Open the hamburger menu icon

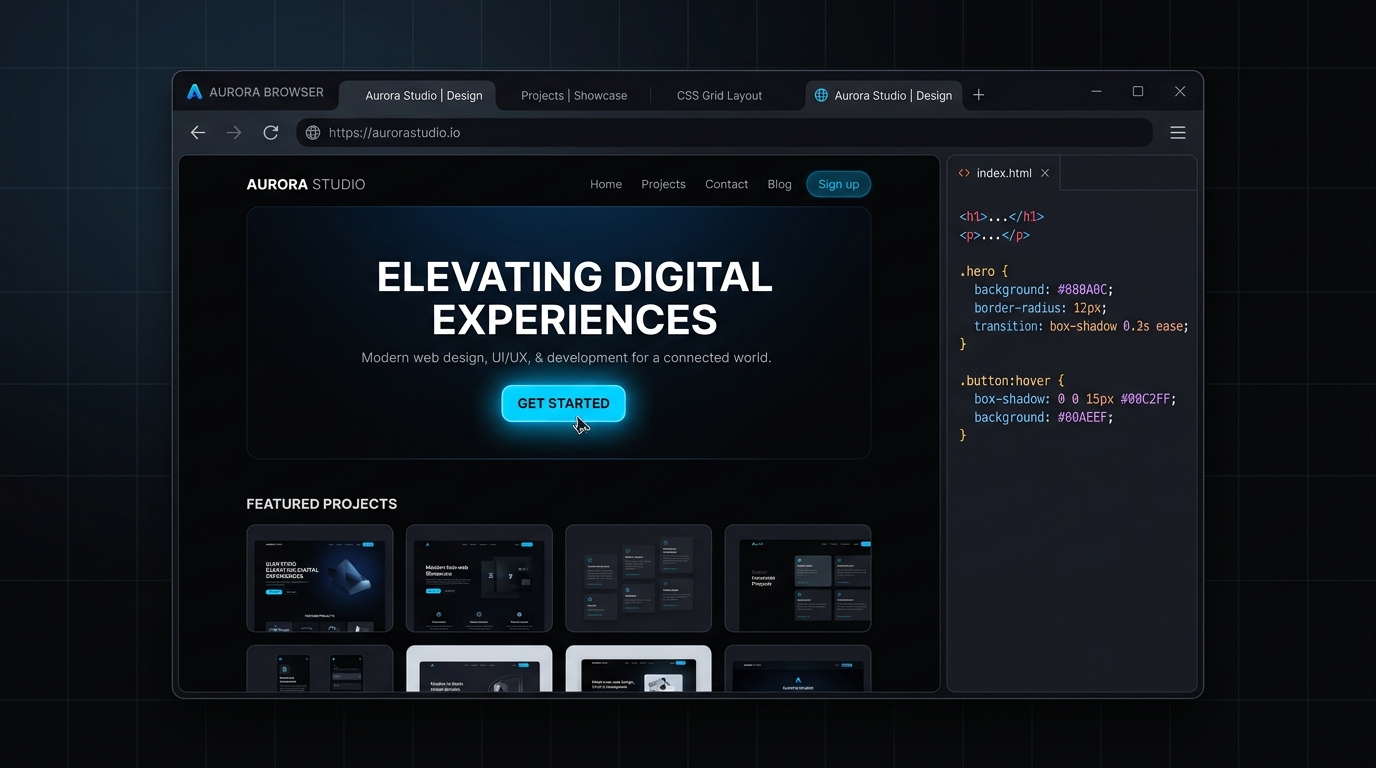click(x=1178, y=132)
